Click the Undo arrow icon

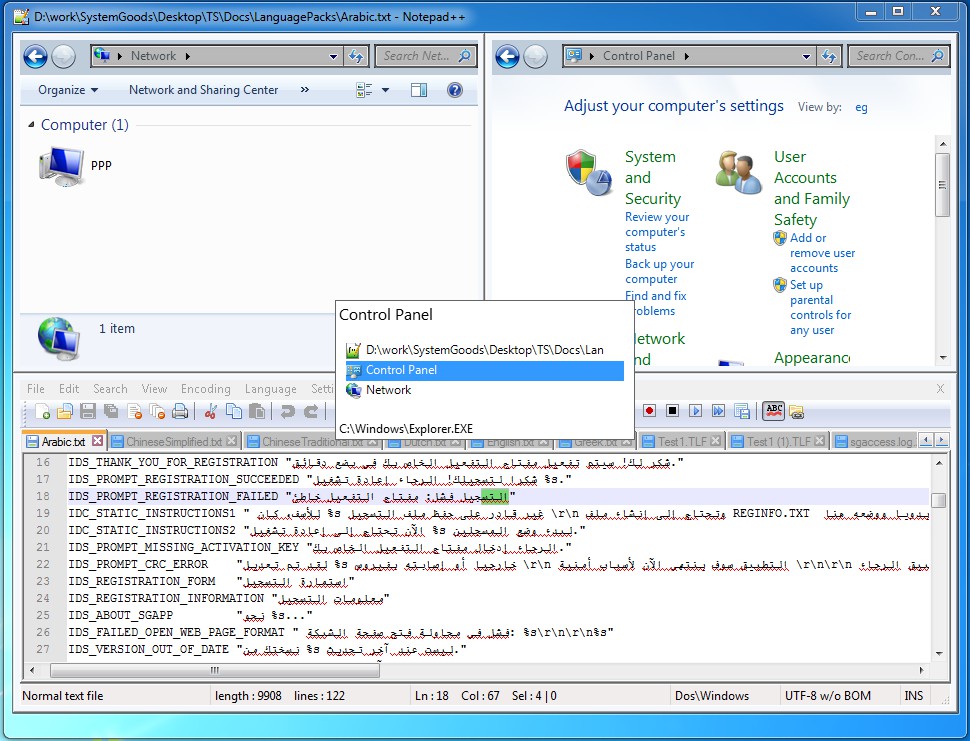point(287,411)
